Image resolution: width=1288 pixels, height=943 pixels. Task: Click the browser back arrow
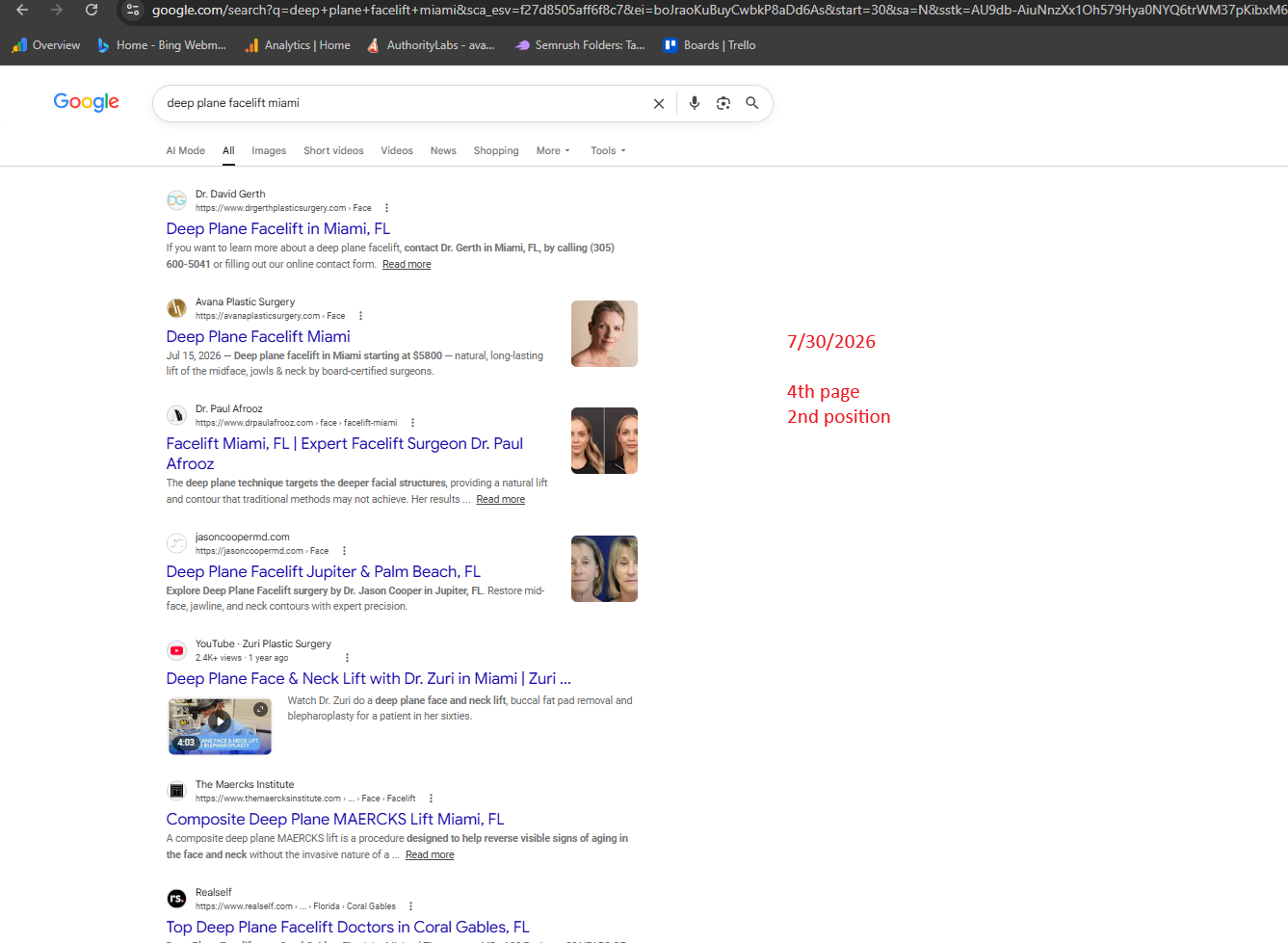coord(22,10)
